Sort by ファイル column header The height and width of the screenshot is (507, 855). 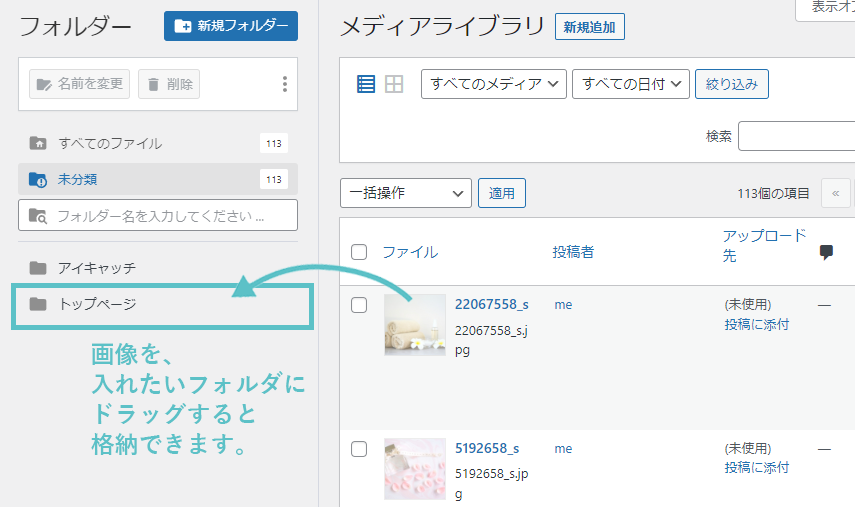410,252
